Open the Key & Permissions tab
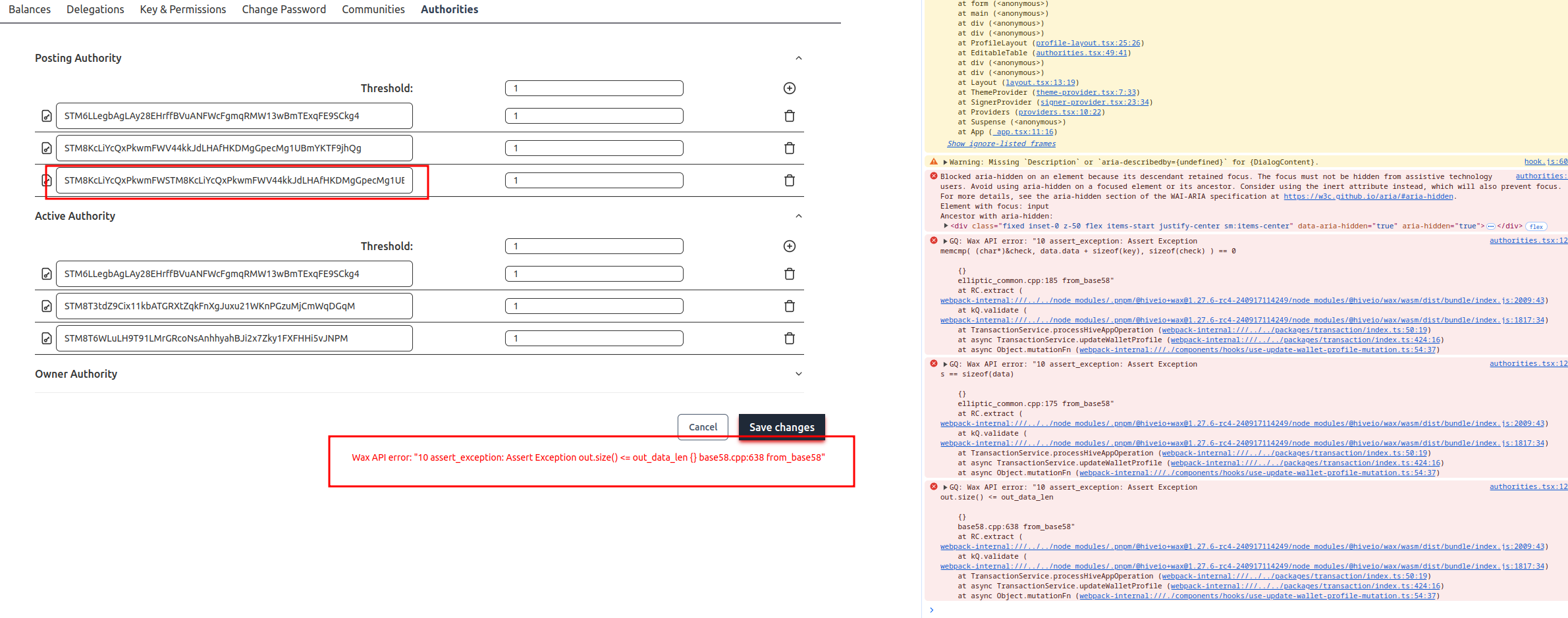The height and width of the screenshot is (618, 1568). tap(182, 9)
